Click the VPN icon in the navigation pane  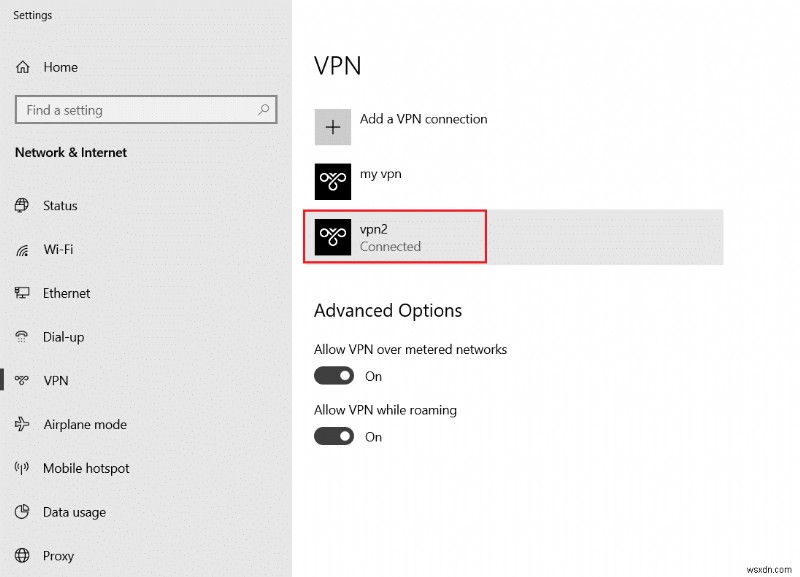tap(21, 381)
